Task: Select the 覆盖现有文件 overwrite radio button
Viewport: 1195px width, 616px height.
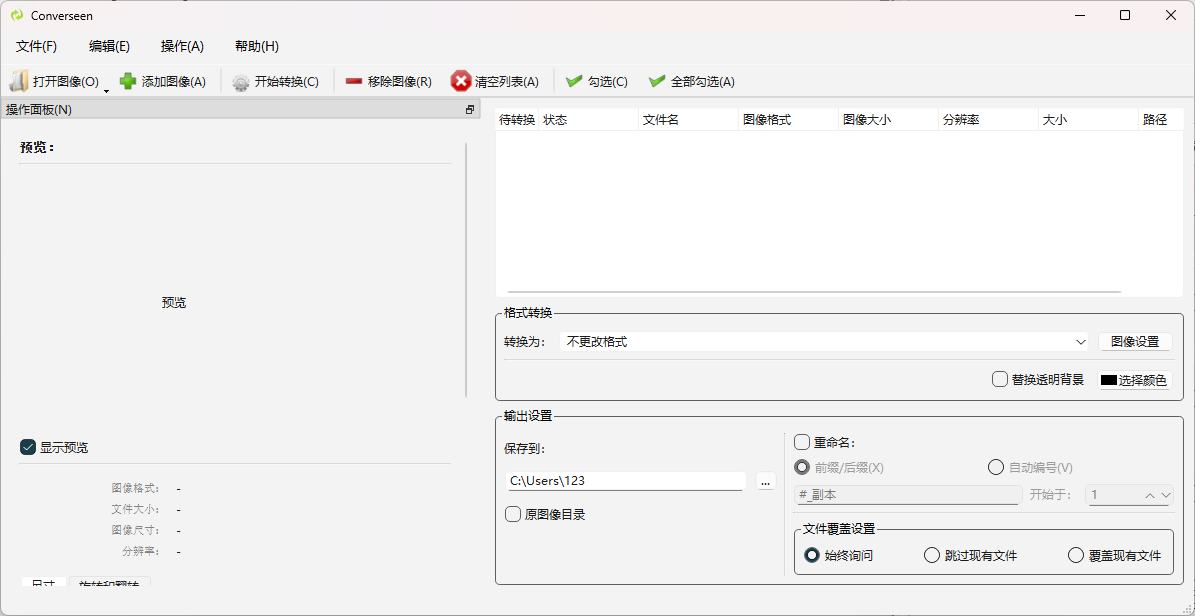Action: pyautogui.click(x=1075, y=555)
